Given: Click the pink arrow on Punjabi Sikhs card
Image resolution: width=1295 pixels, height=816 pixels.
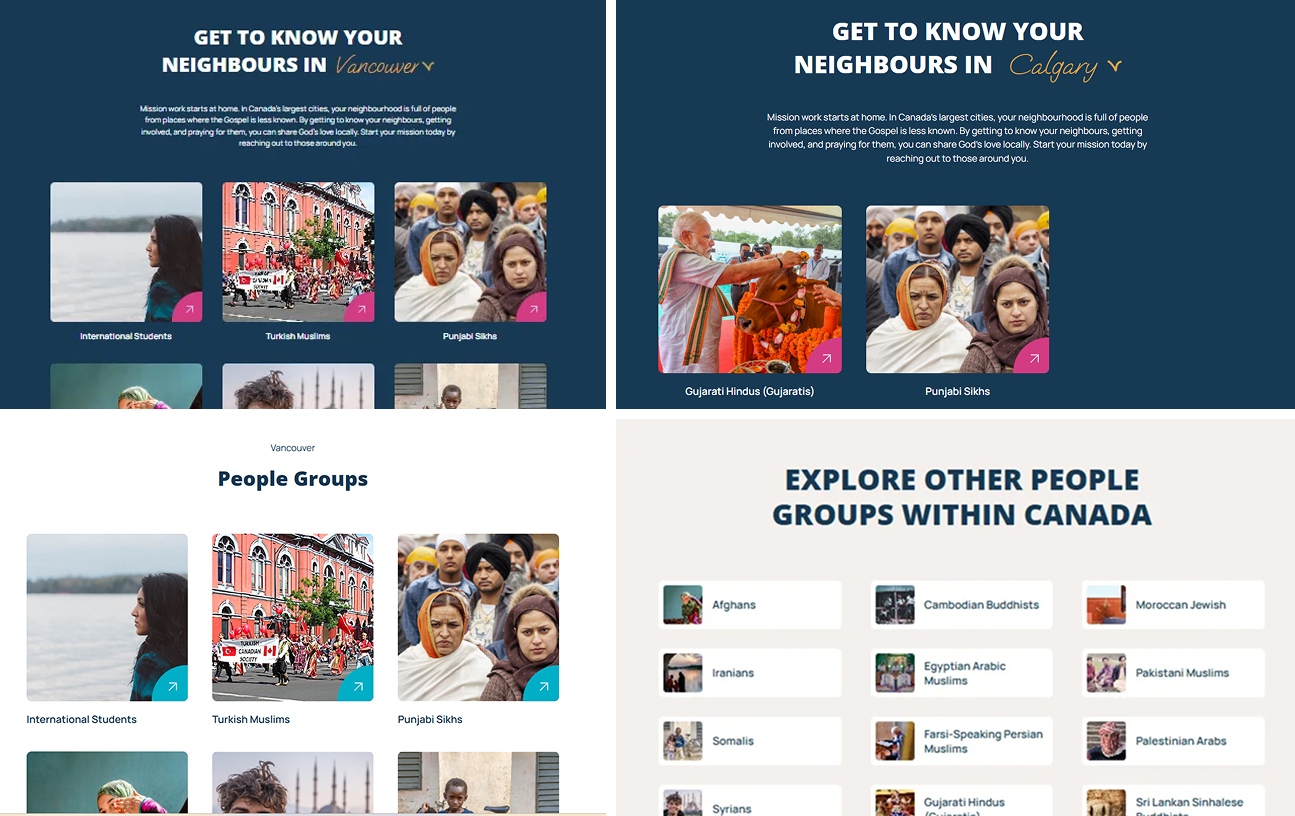Looking at the screenshot, I should click(x=533, y=307).
